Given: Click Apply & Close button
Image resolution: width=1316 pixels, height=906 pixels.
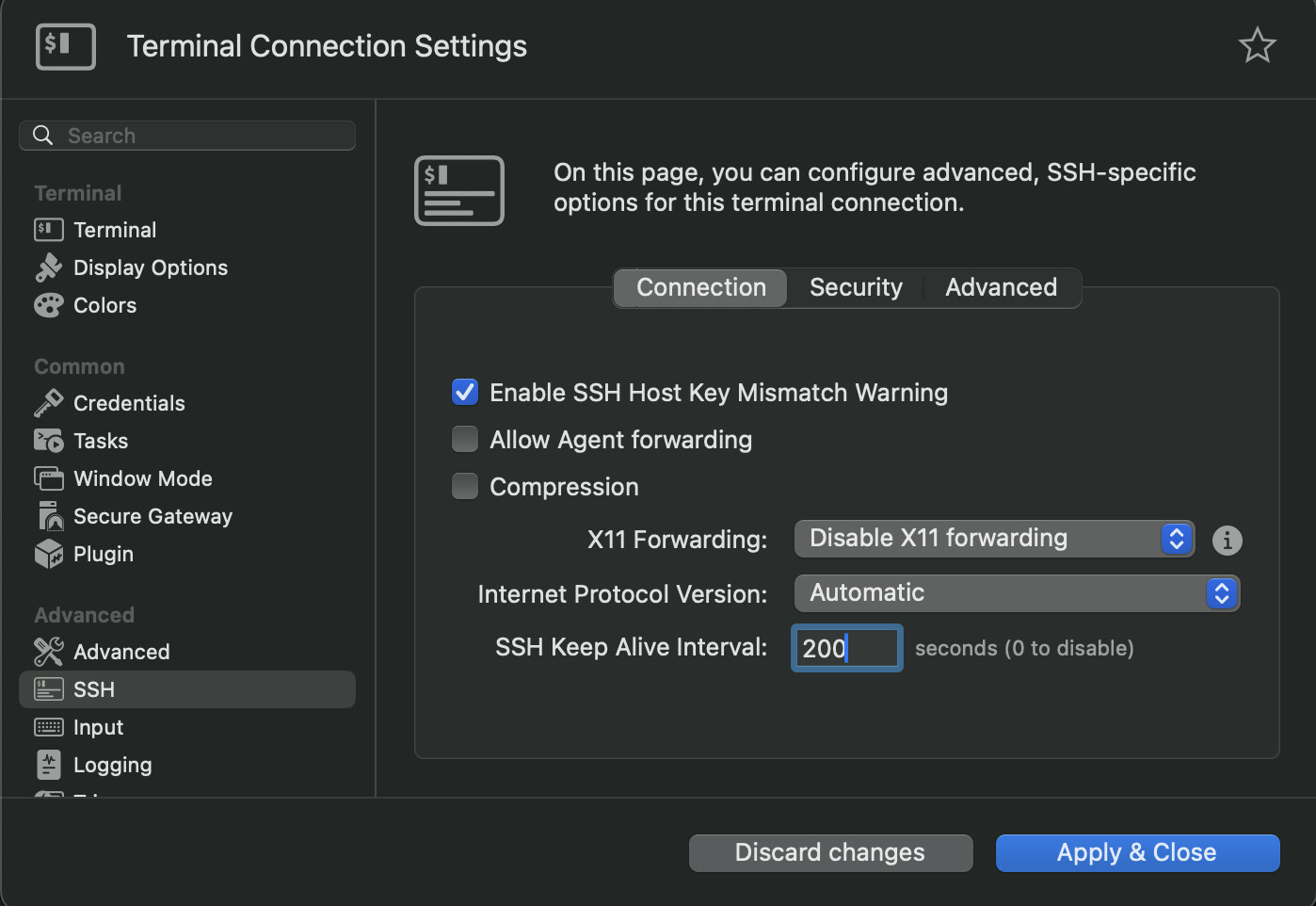Looking at the screenshot, I should coord(1137,852).
